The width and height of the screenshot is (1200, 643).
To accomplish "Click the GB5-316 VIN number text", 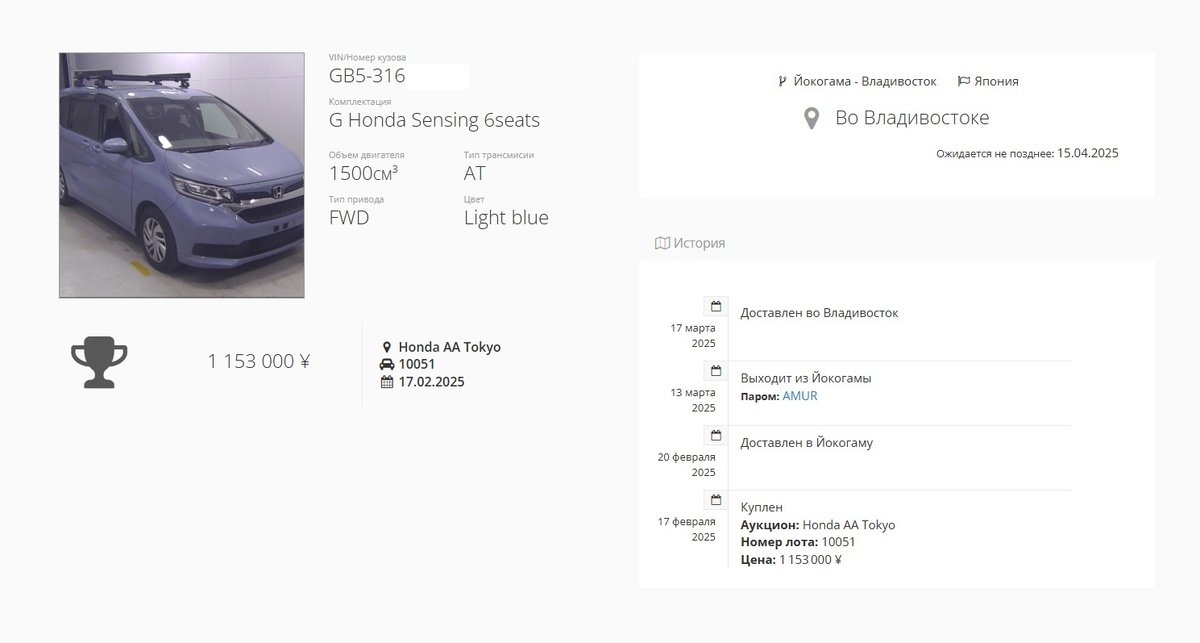I will (x=367, y=76).
